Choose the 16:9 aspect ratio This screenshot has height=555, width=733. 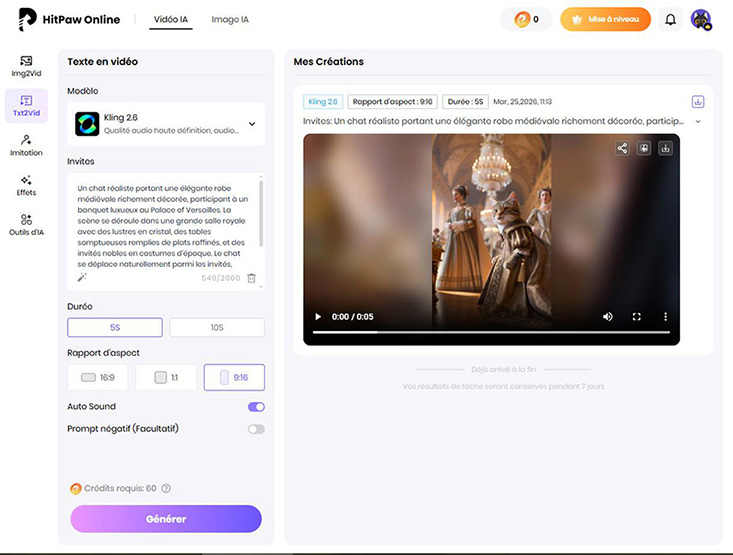coord(98,377)
